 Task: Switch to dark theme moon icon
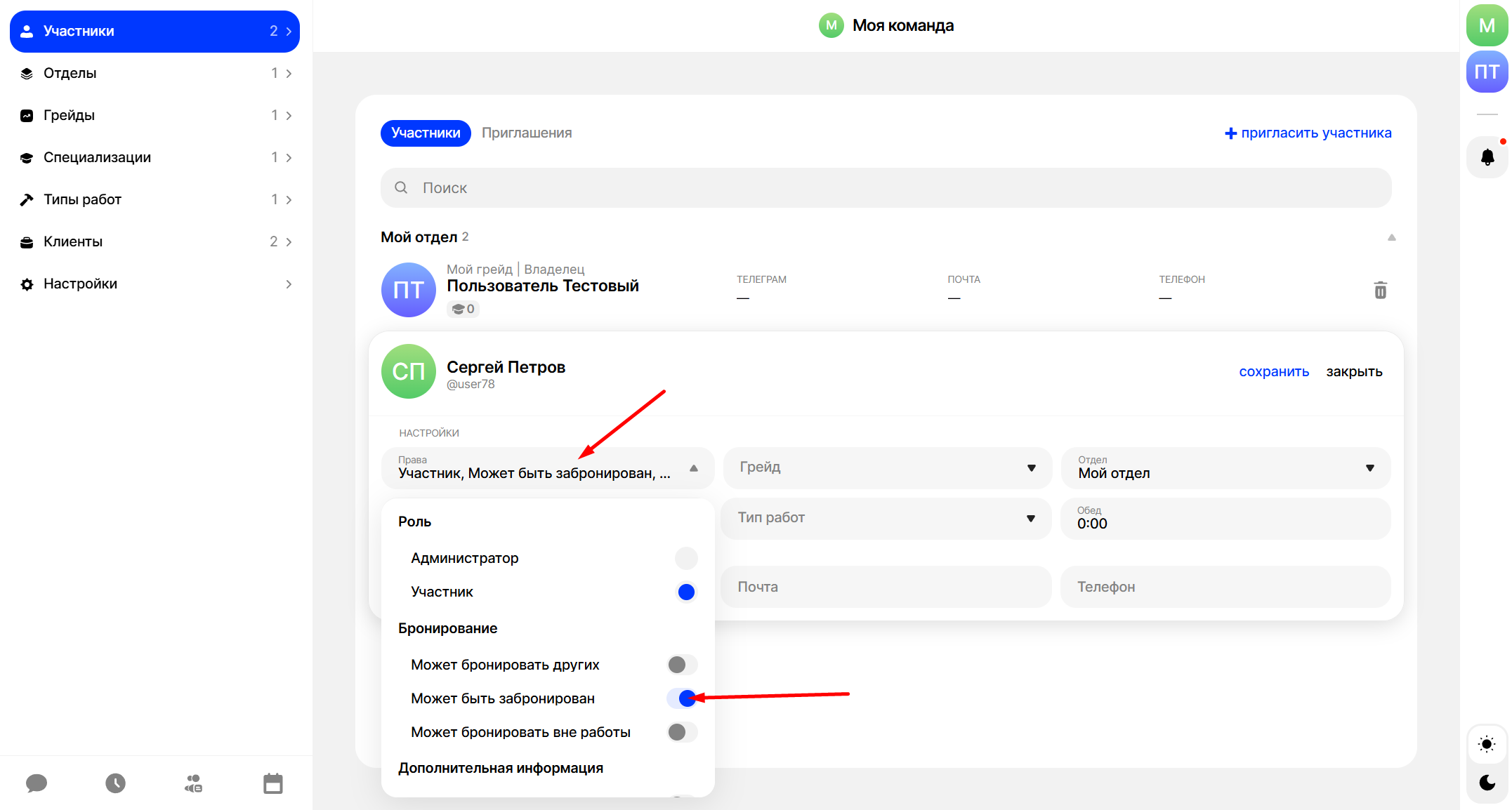click(x=1487, y=783)
